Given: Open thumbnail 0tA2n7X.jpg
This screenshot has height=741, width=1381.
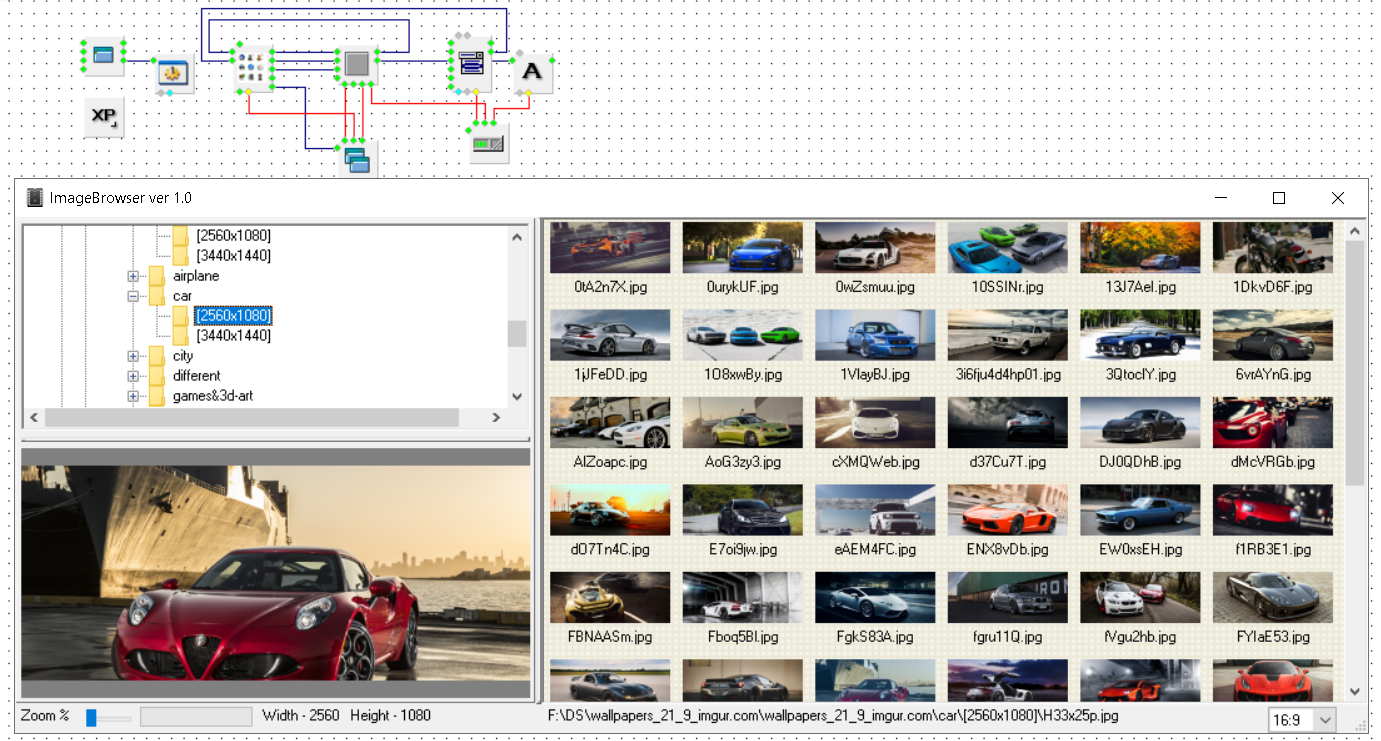Looking at the screenshot, I should tap(610, 248).
